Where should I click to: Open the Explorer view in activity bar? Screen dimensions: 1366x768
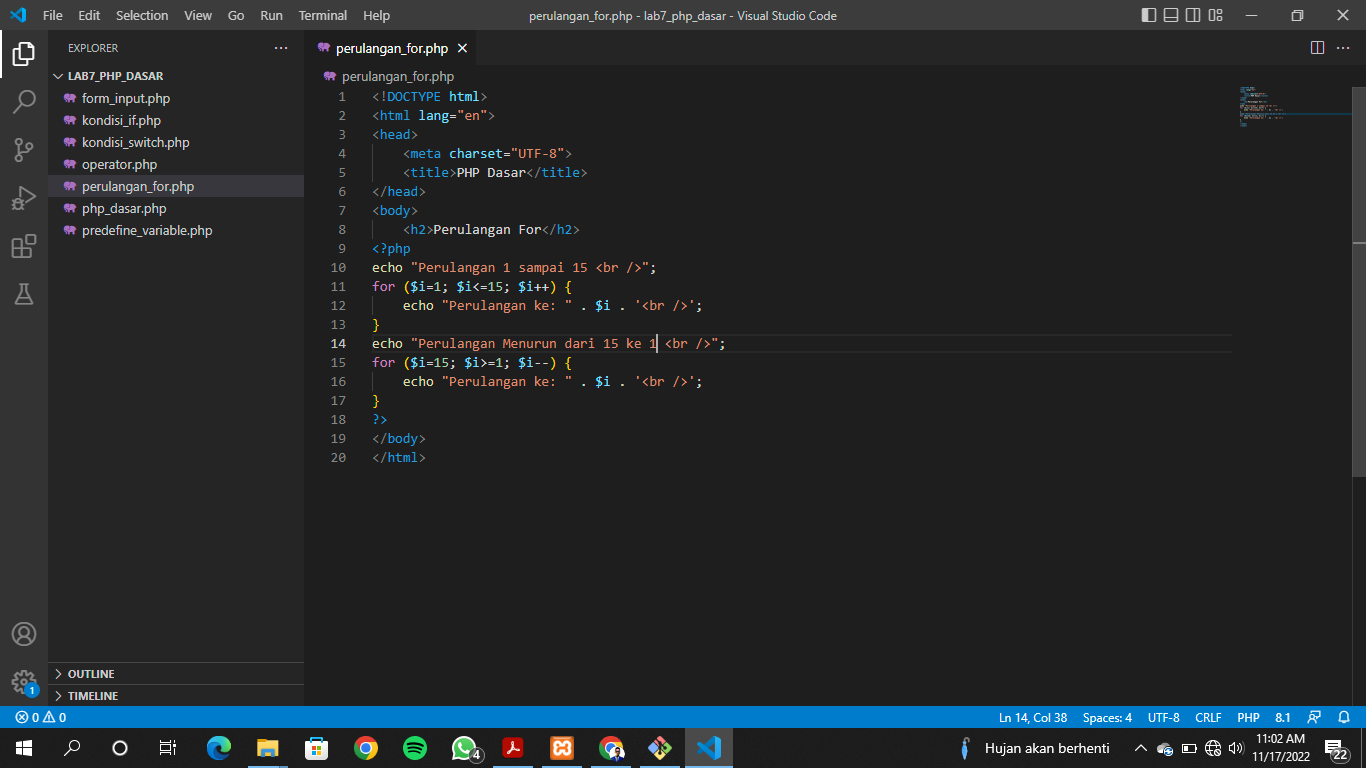tap(24, 54)
